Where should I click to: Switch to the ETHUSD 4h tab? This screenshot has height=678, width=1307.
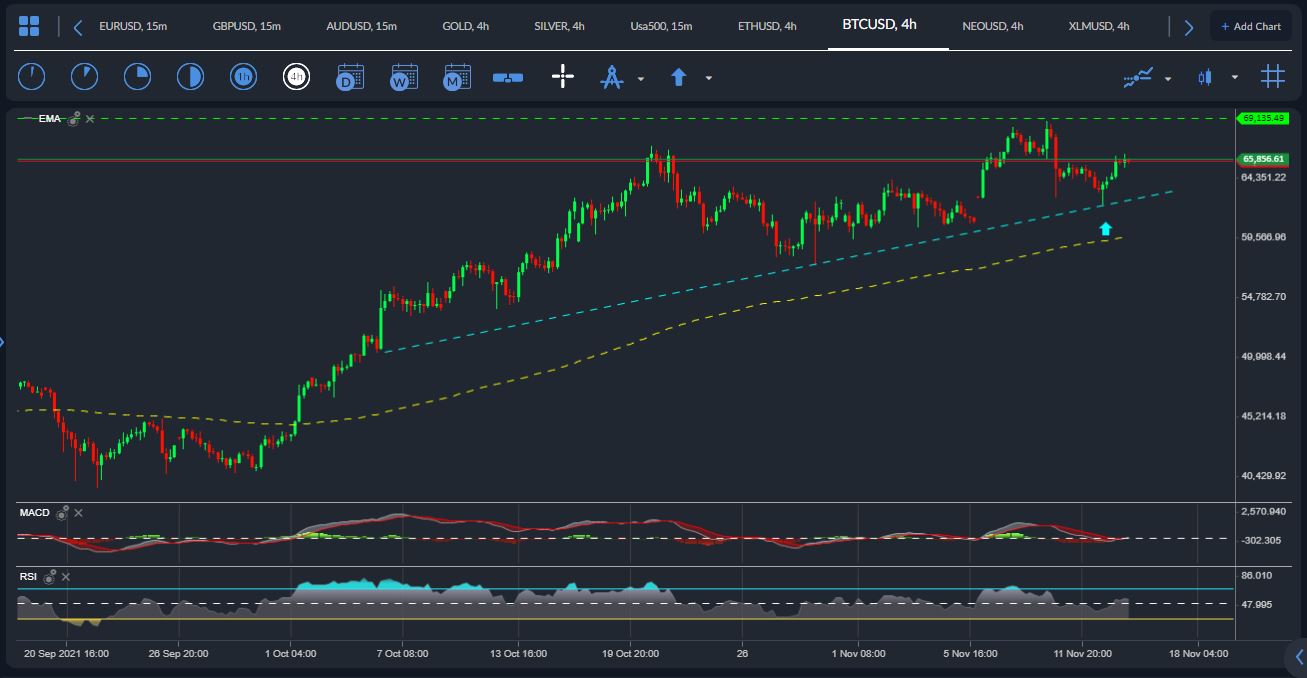click(x=767, y=26)
